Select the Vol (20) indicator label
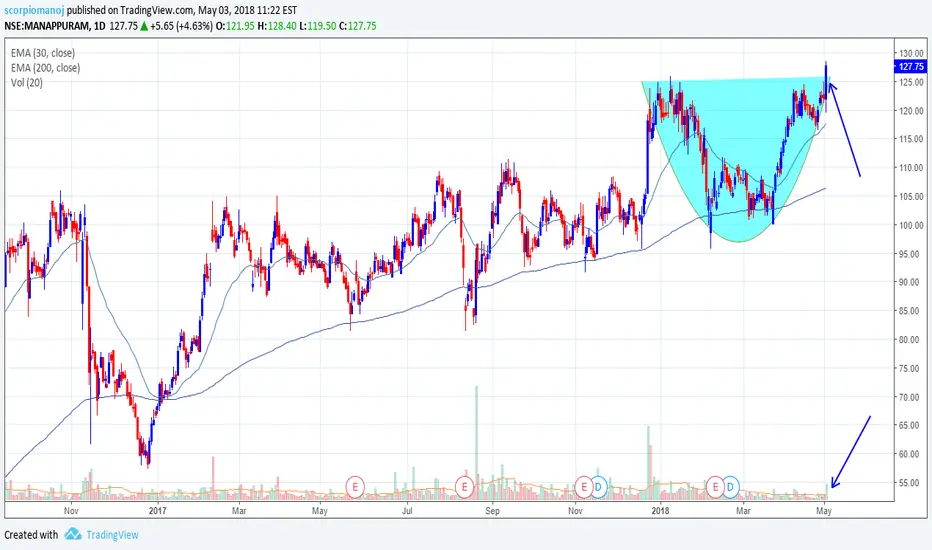932x550 pixels. pyautogui.click(x=27, y=83)
